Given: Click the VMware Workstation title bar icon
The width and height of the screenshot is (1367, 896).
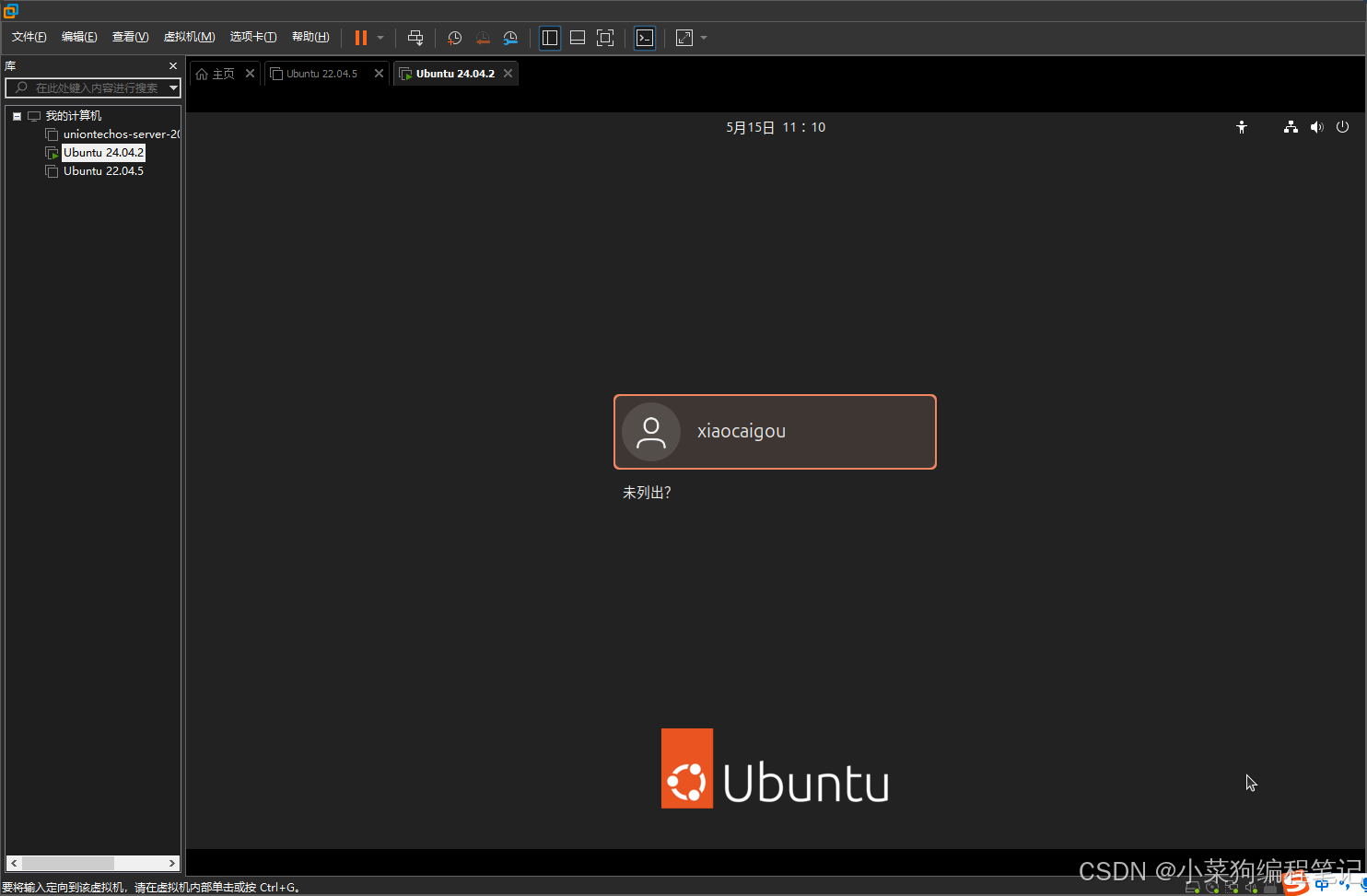Looking at the screenshot, I should [10, 11].
